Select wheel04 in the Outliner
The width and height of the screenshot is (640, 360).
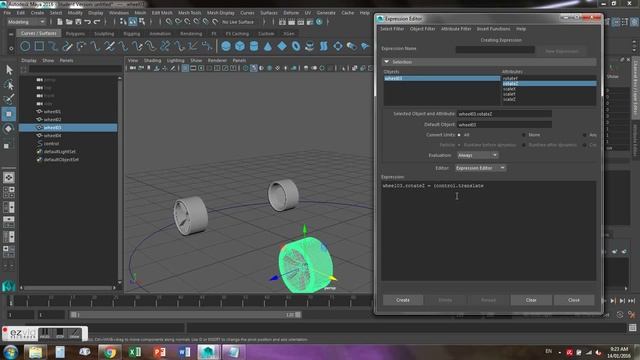click(x=52, y=136)
